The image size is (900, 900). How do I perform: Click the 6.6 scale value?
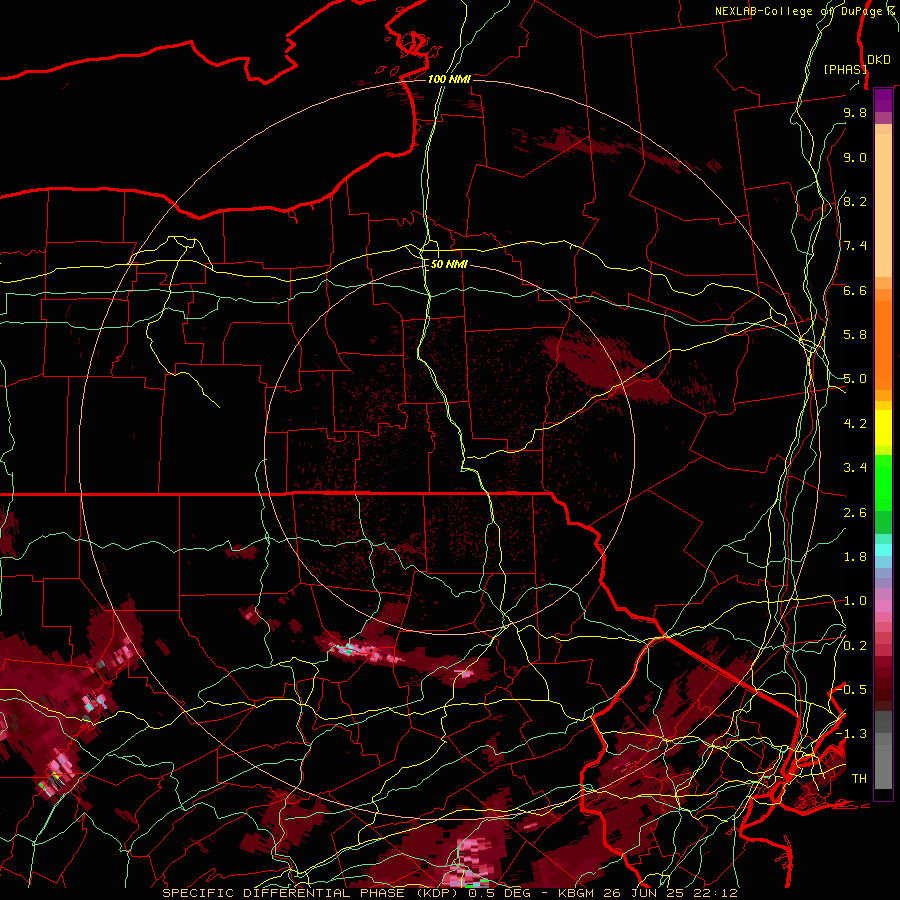click(855, 290)
